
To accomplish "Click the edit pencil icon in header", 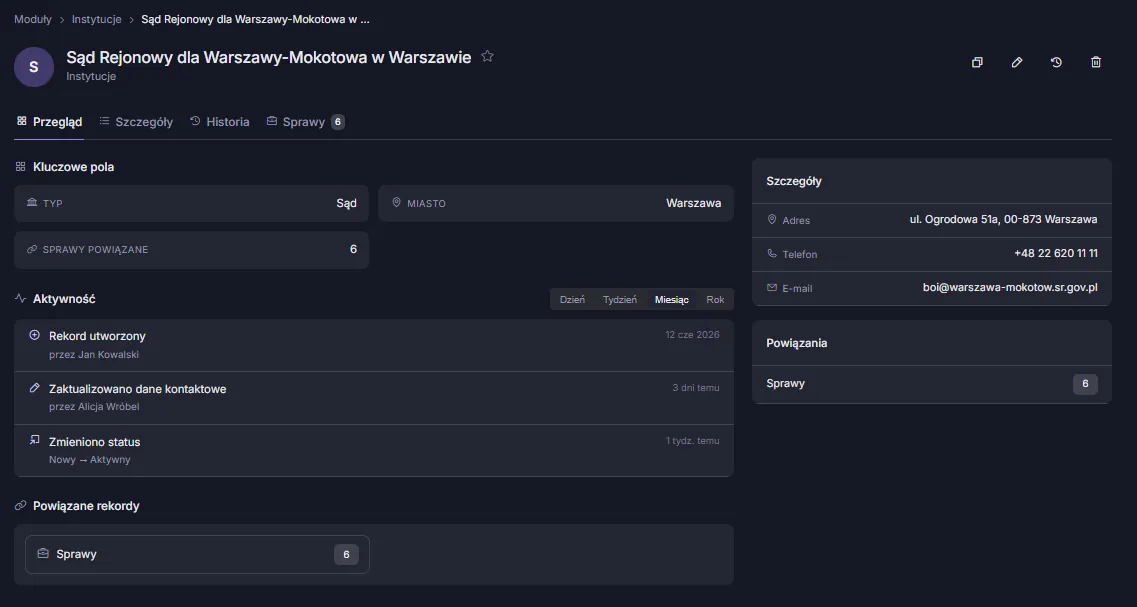I will 1017,62.
